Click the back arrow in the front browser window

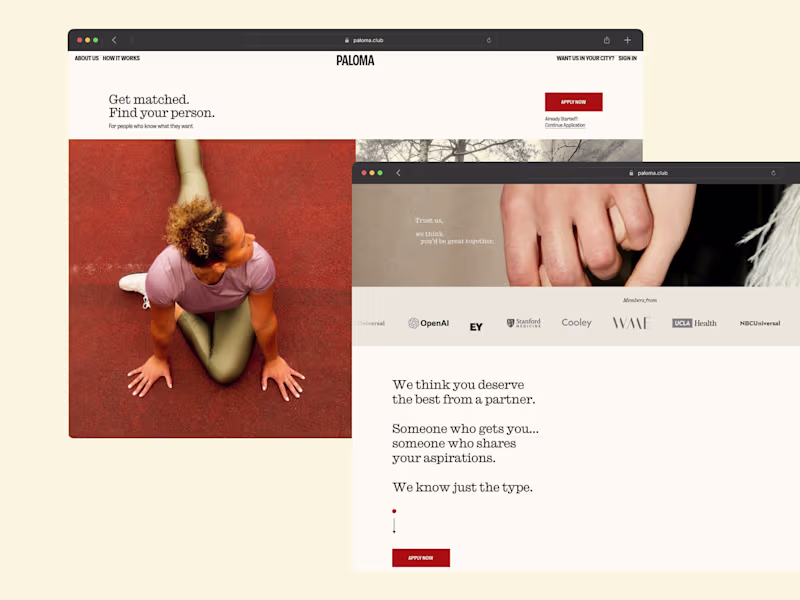398,173
